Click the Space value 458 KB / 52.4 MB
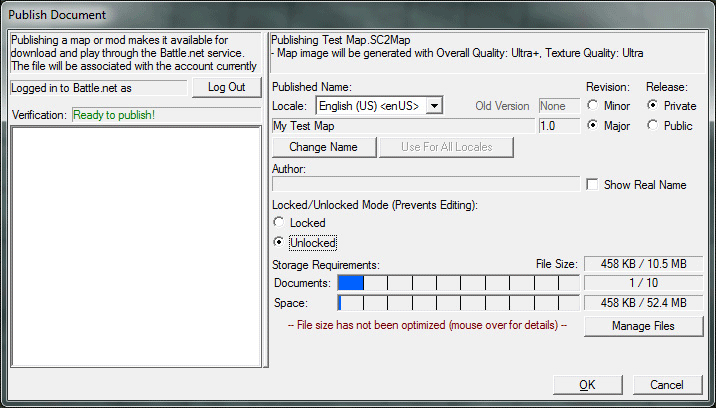 [x=643, y=302]
